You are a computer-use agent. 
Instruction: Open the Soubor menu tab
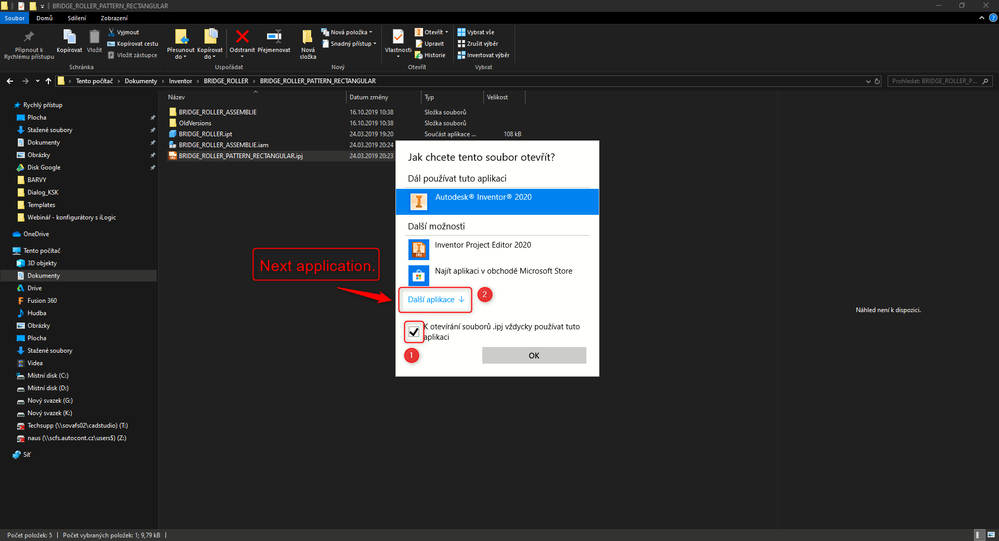coord(14,18)
